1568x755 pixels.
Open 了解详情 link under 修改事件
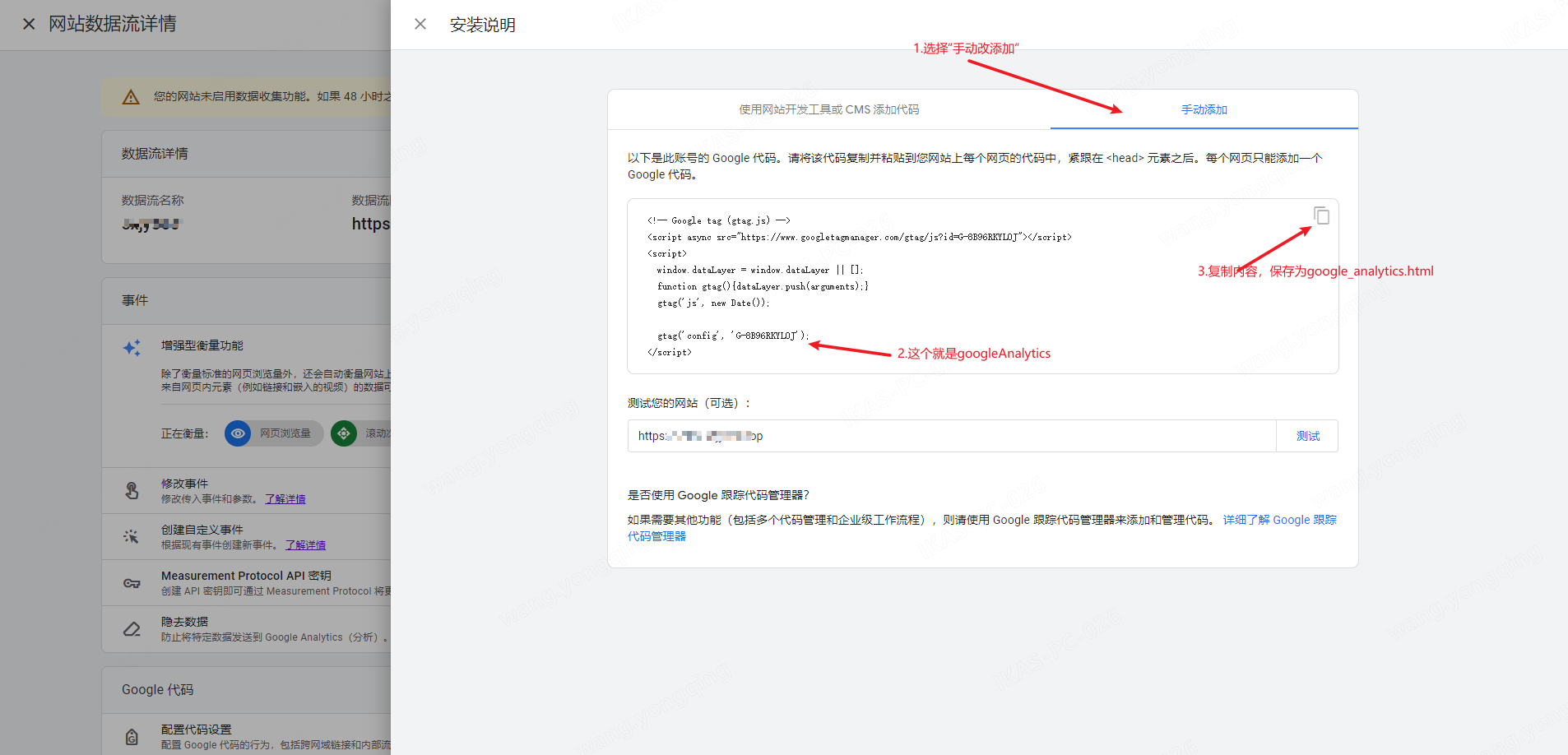[285, 499]
